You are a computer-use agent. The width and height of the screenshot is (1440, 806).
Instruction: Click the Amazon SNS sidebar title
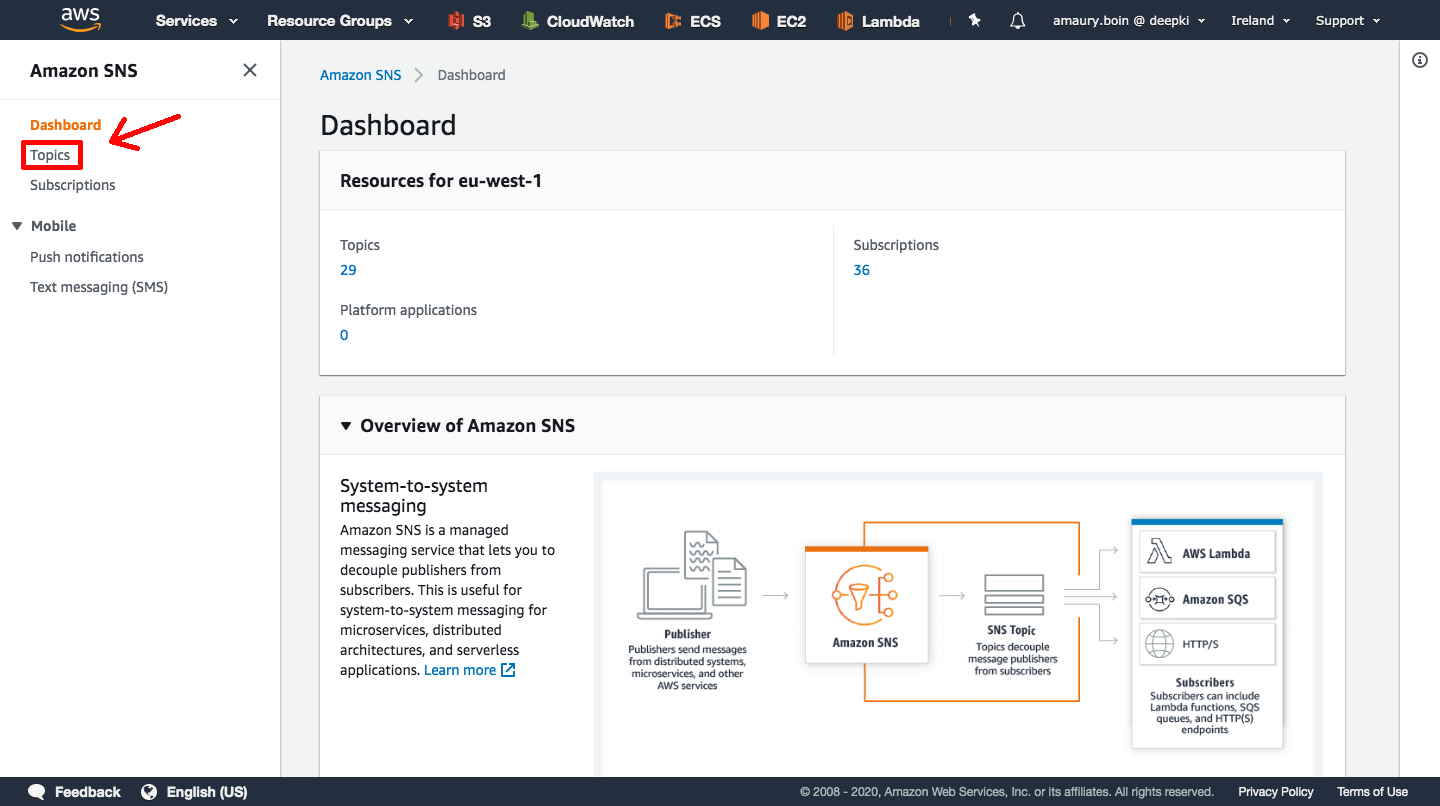coord(84,71)
